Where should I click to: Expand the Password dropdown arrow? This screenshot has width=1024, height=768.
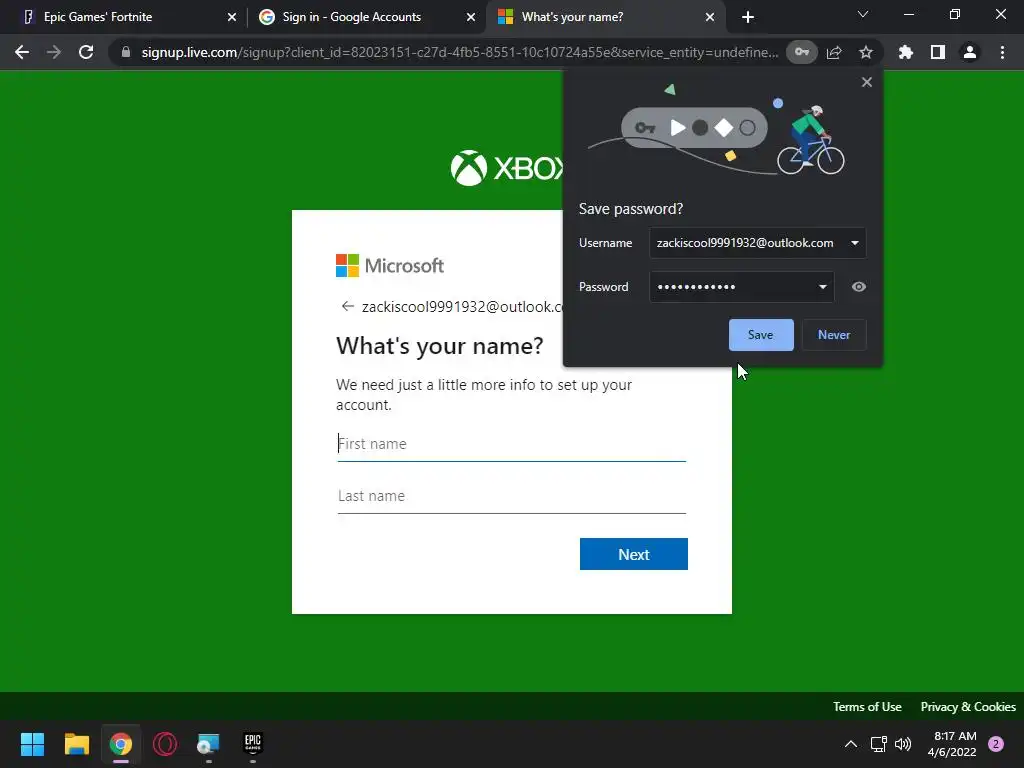(822, 287)
